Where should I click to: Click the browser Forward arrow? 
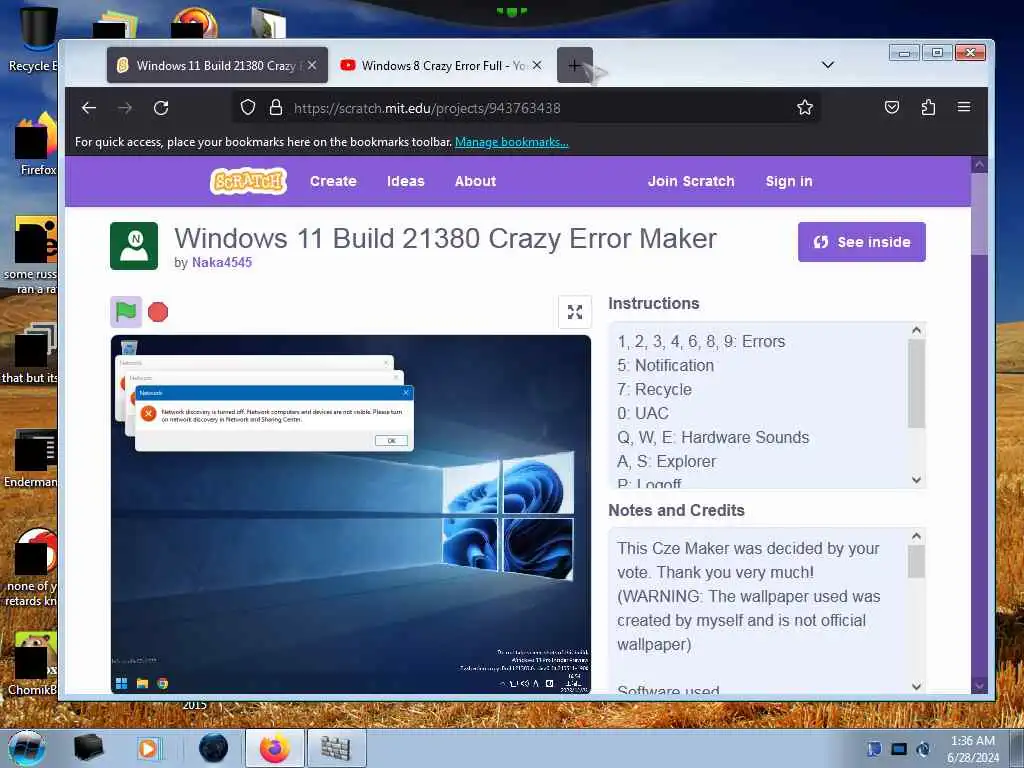tap(125, 108)
